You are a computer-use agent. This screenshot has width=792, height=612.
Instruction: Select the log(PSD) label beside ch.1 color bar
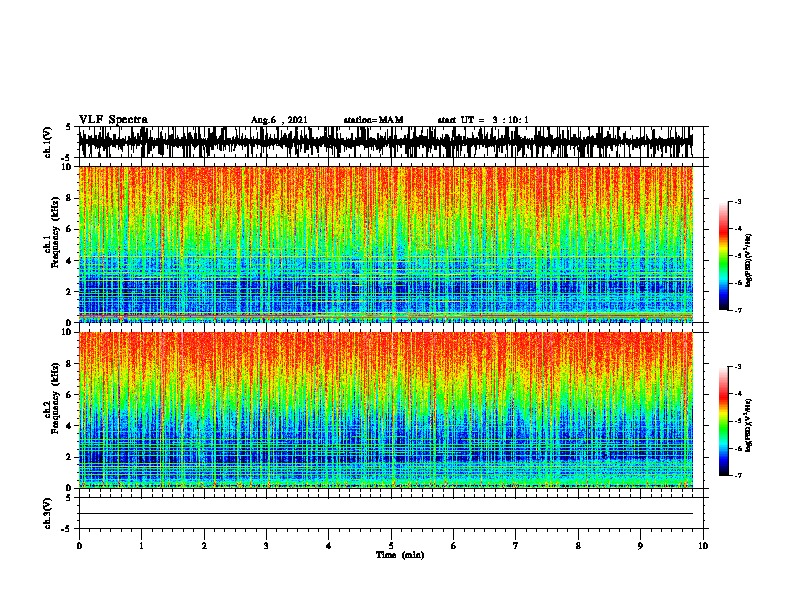click(x=748, y=261)
